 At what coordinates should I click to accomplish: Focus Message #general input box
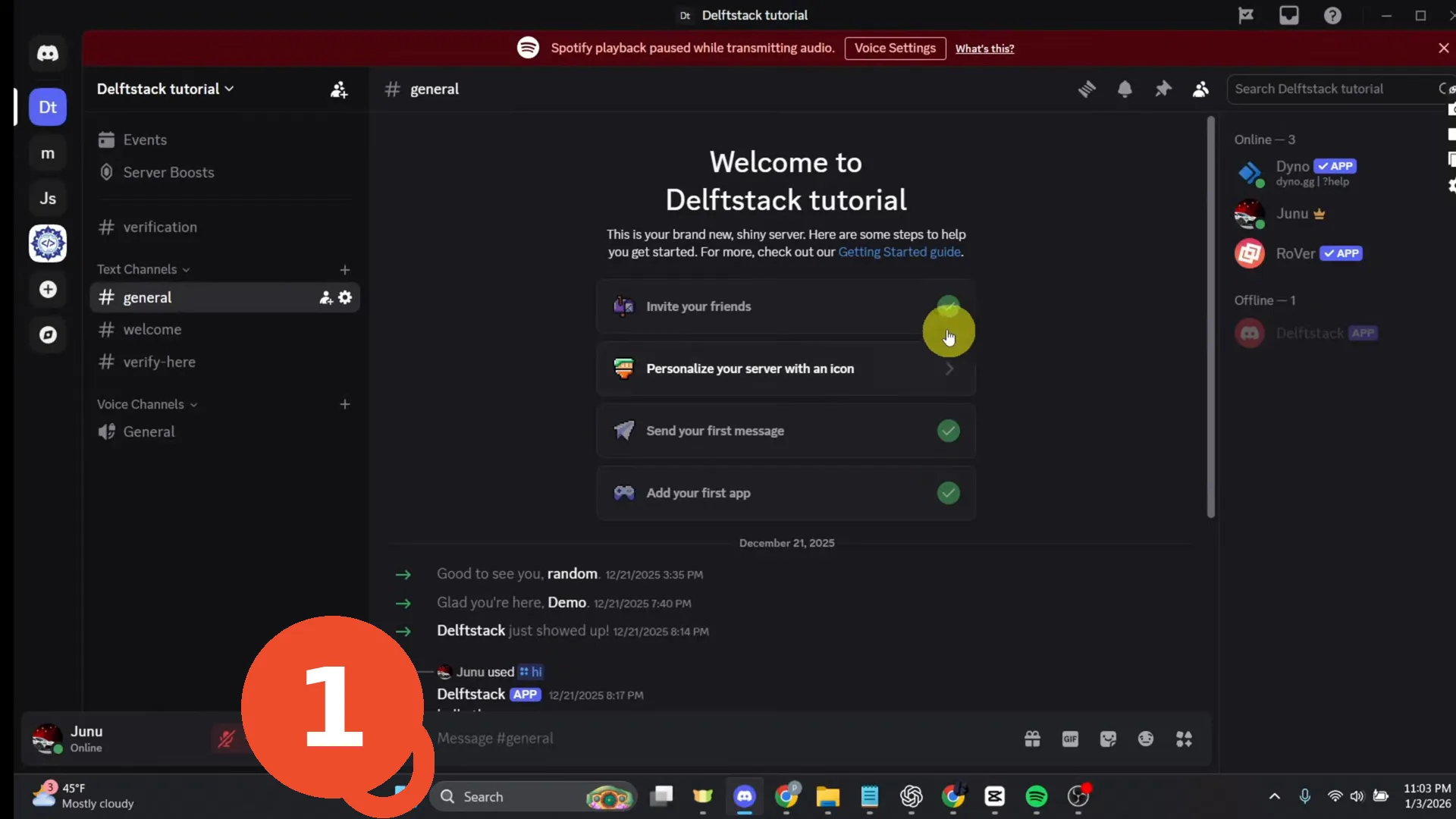point(720,739)
